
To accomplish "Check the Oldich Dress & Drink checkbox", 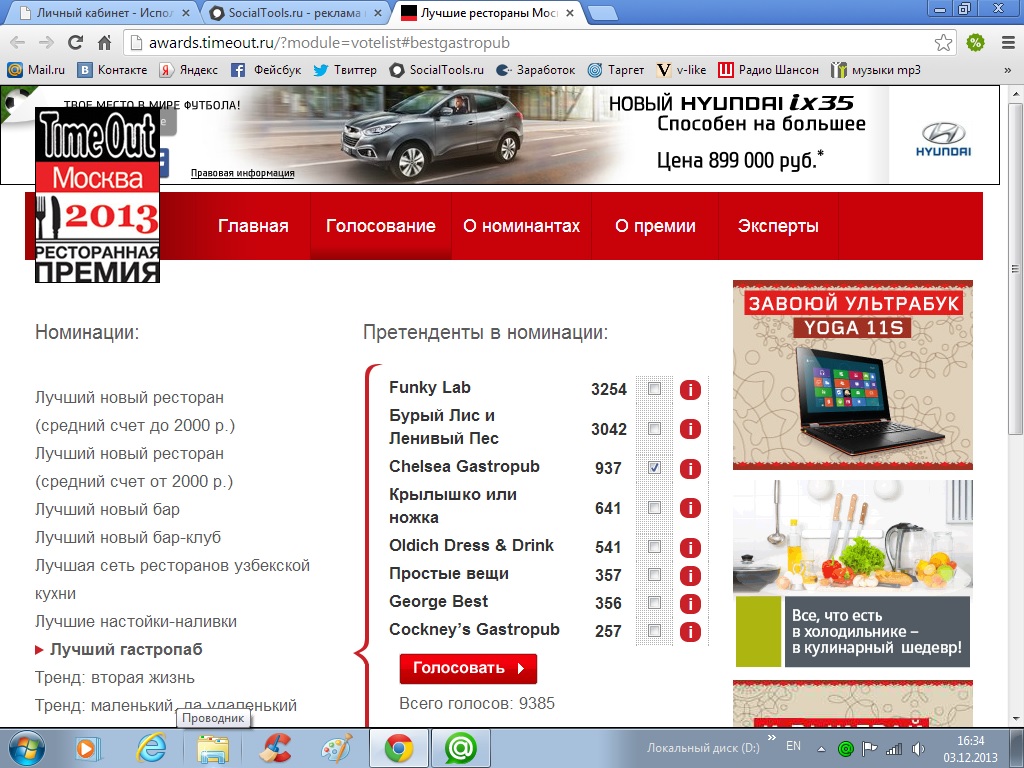I will pos(654,547).
